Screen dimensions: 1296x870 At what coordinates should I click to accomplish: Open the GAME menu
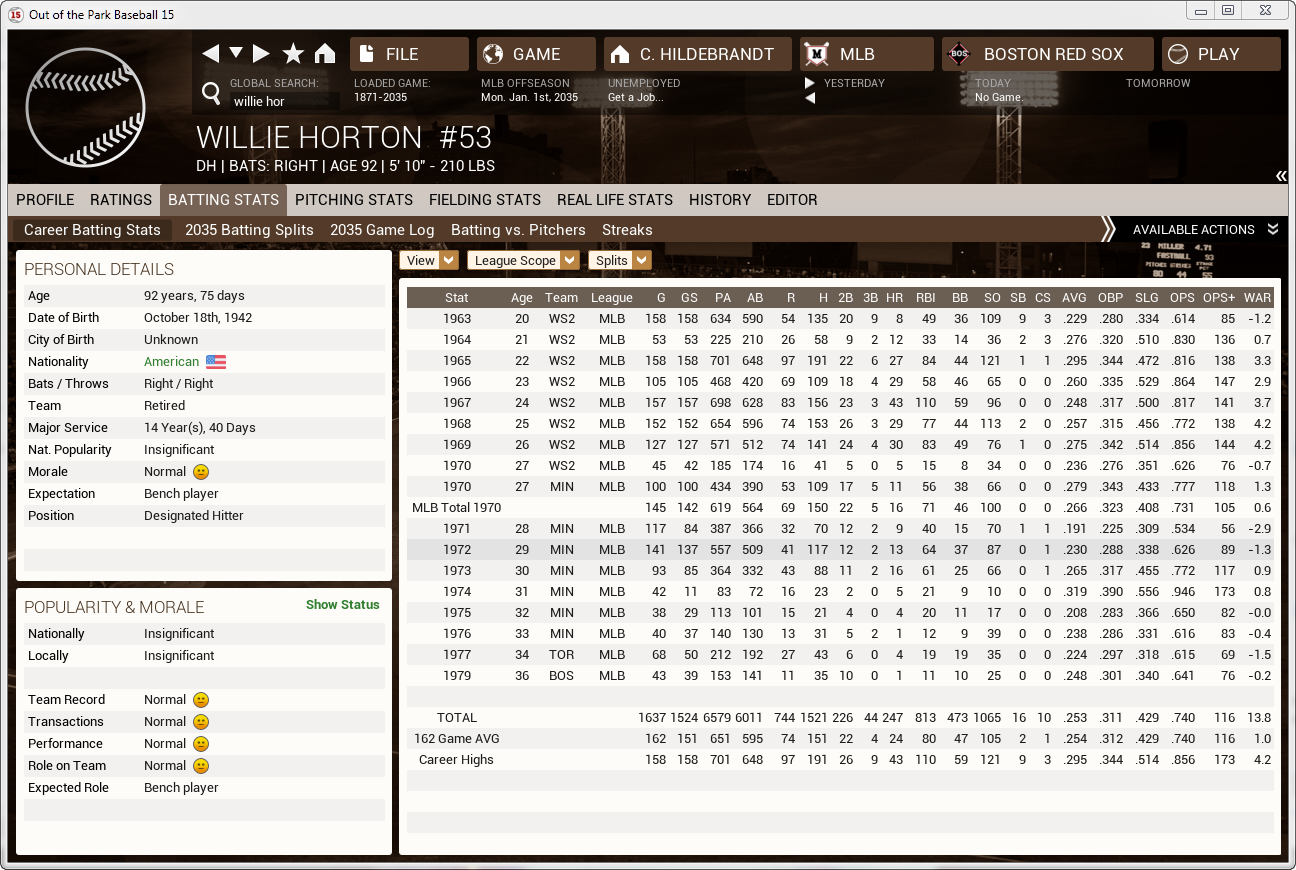[x=536, y=54]
